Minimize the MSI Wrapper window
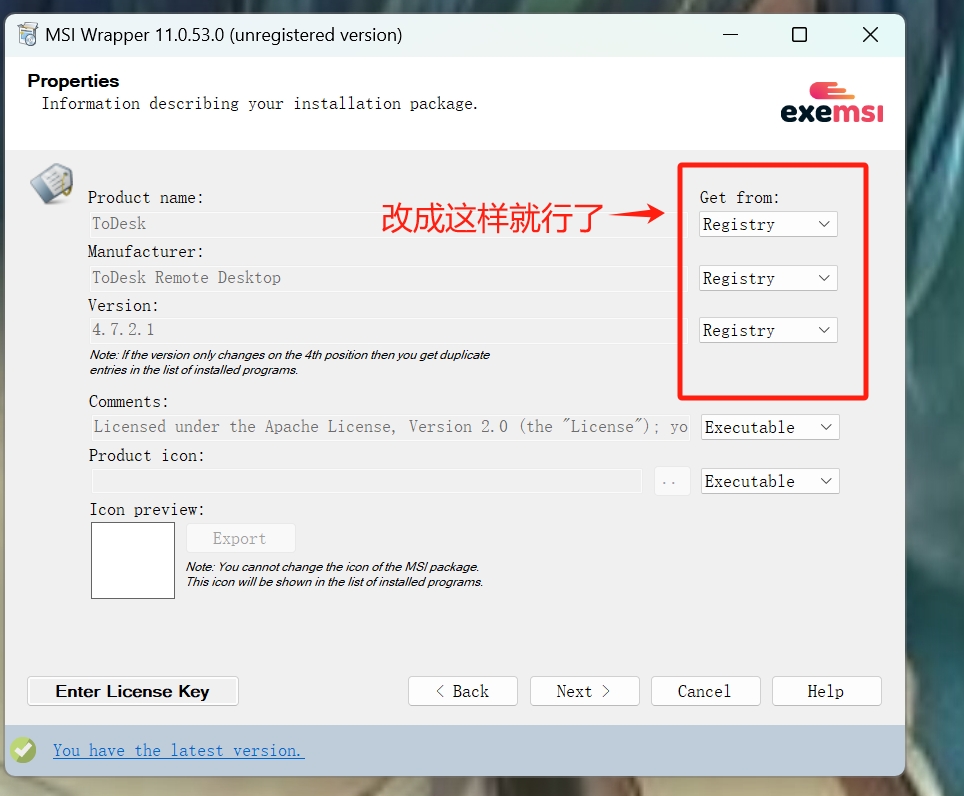 click(730, 35)
